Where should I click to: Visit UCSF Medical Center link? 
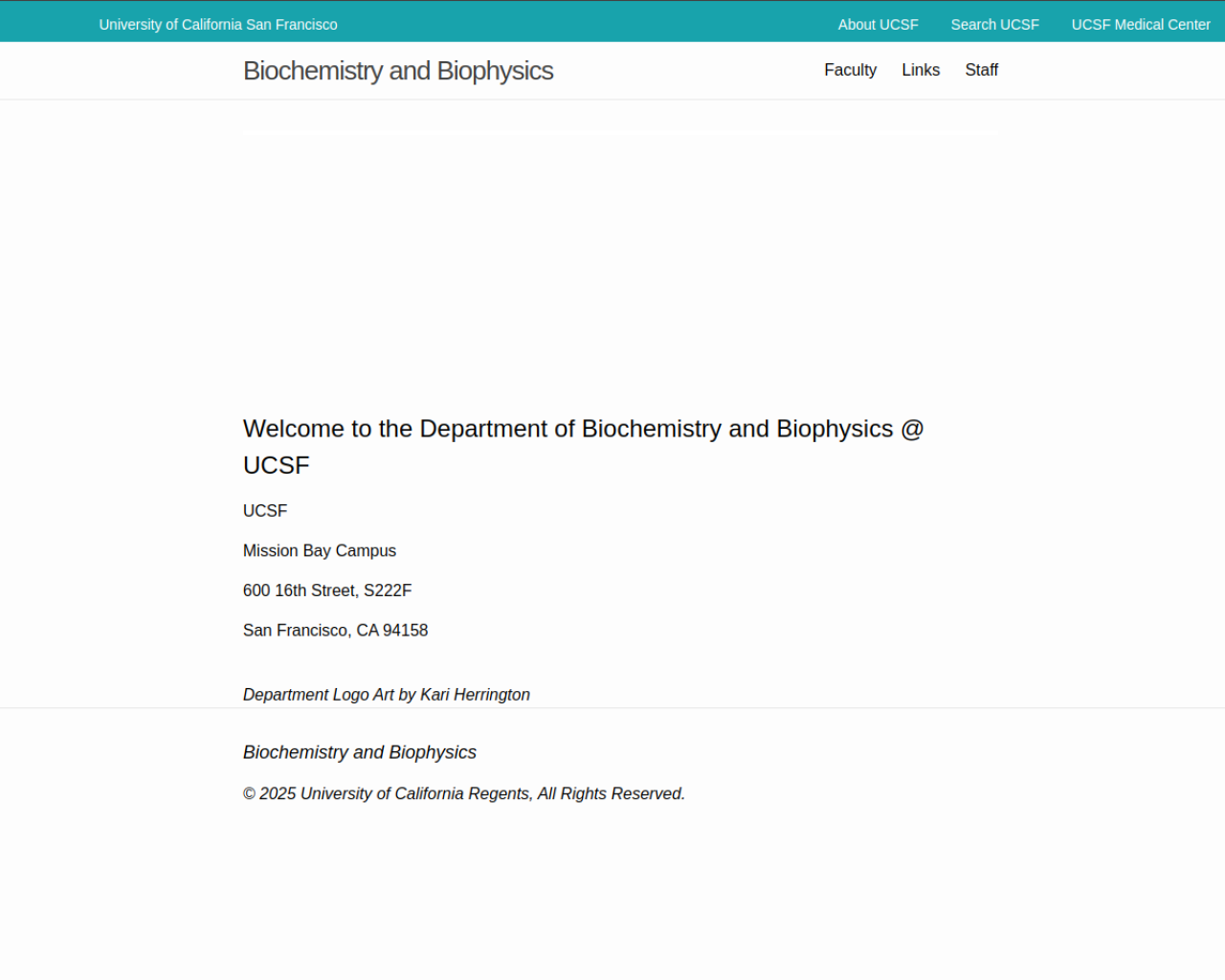1141,25
